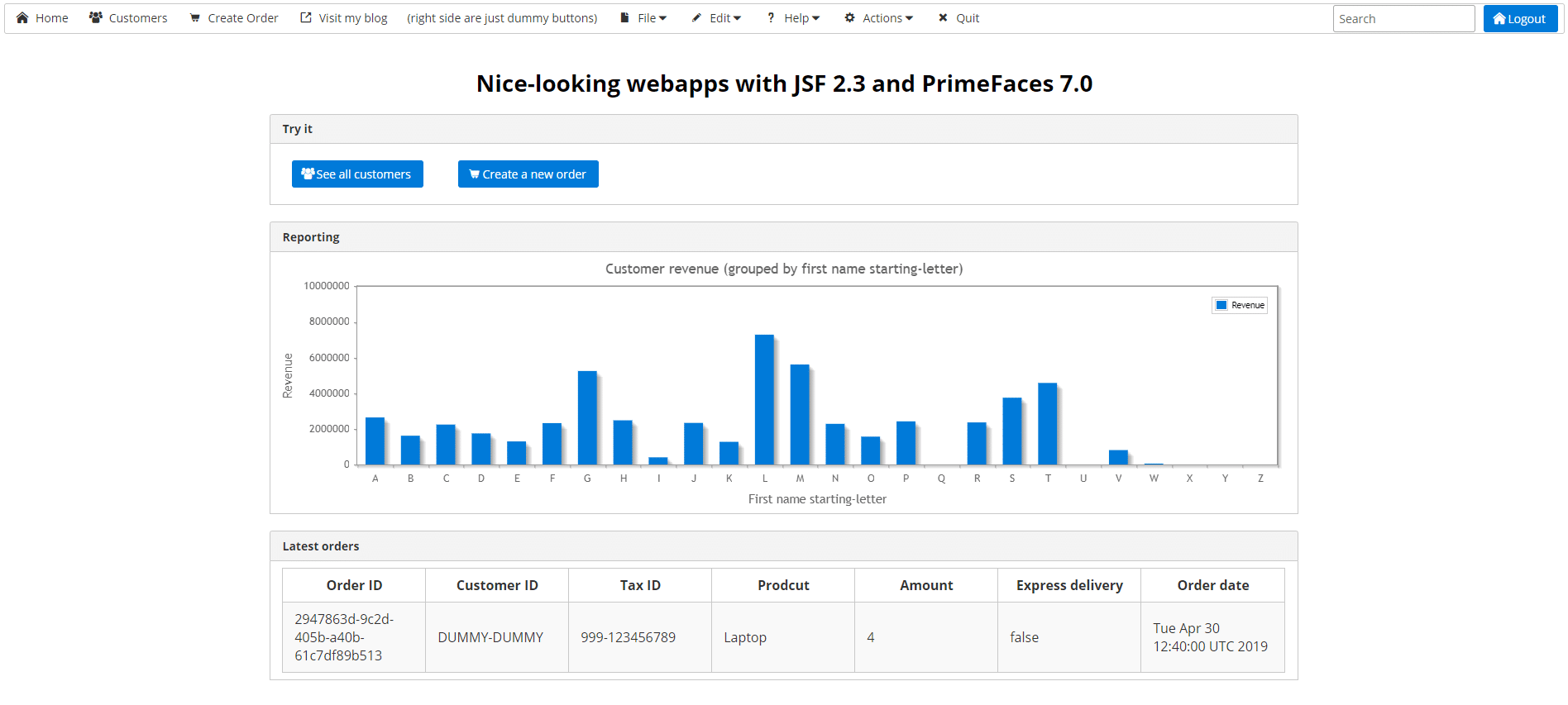Click the Actions gear icon
Screen dimensions: 1568x705
[849, 17]
